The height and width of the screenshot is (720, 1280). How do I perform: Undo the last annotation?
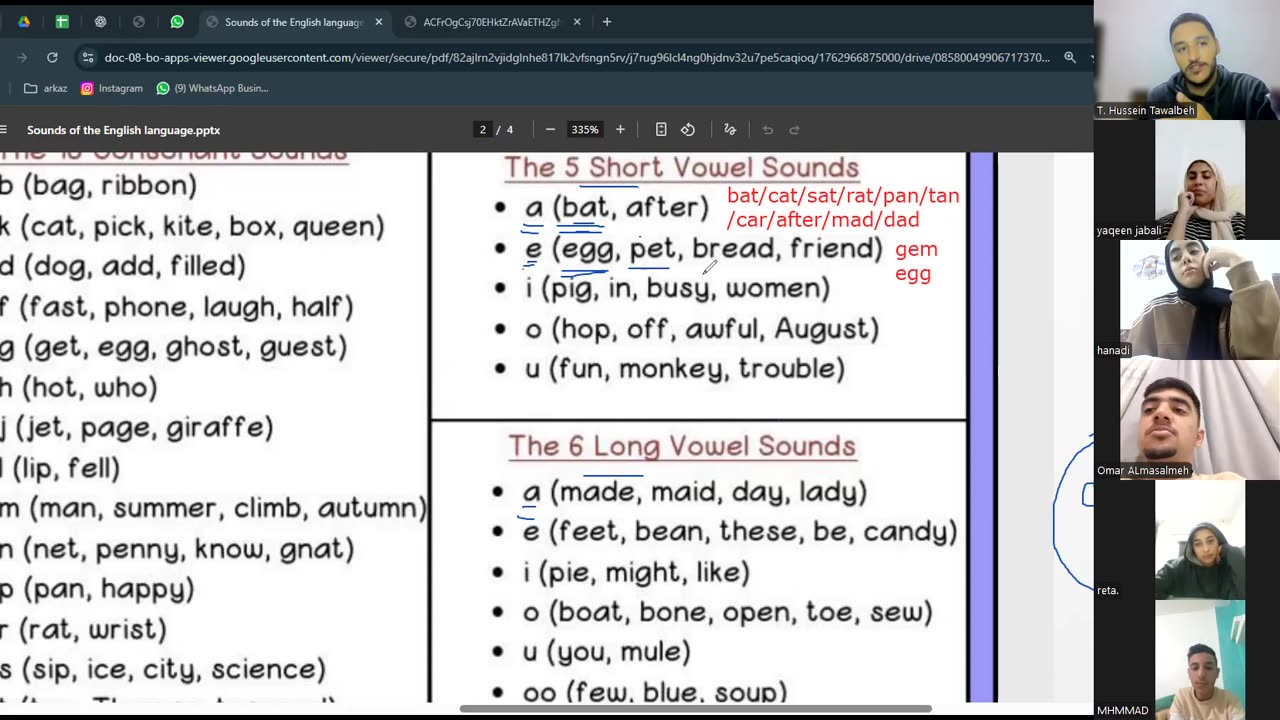tap(768, 130)
